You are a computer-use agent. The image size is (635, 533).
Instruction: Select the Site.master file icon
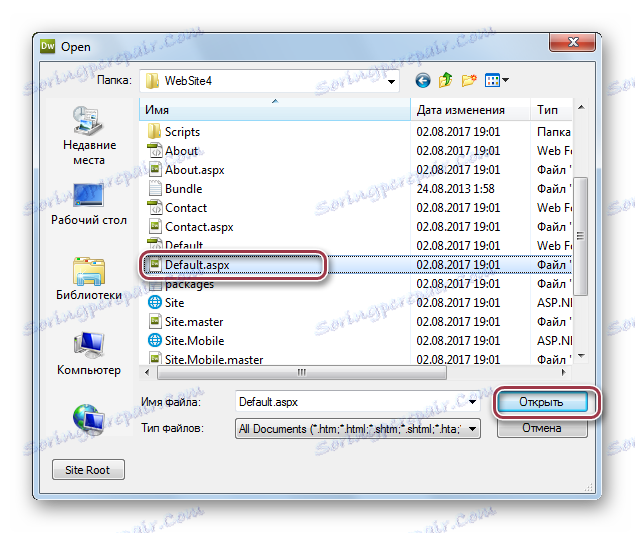tap(155, 322)
